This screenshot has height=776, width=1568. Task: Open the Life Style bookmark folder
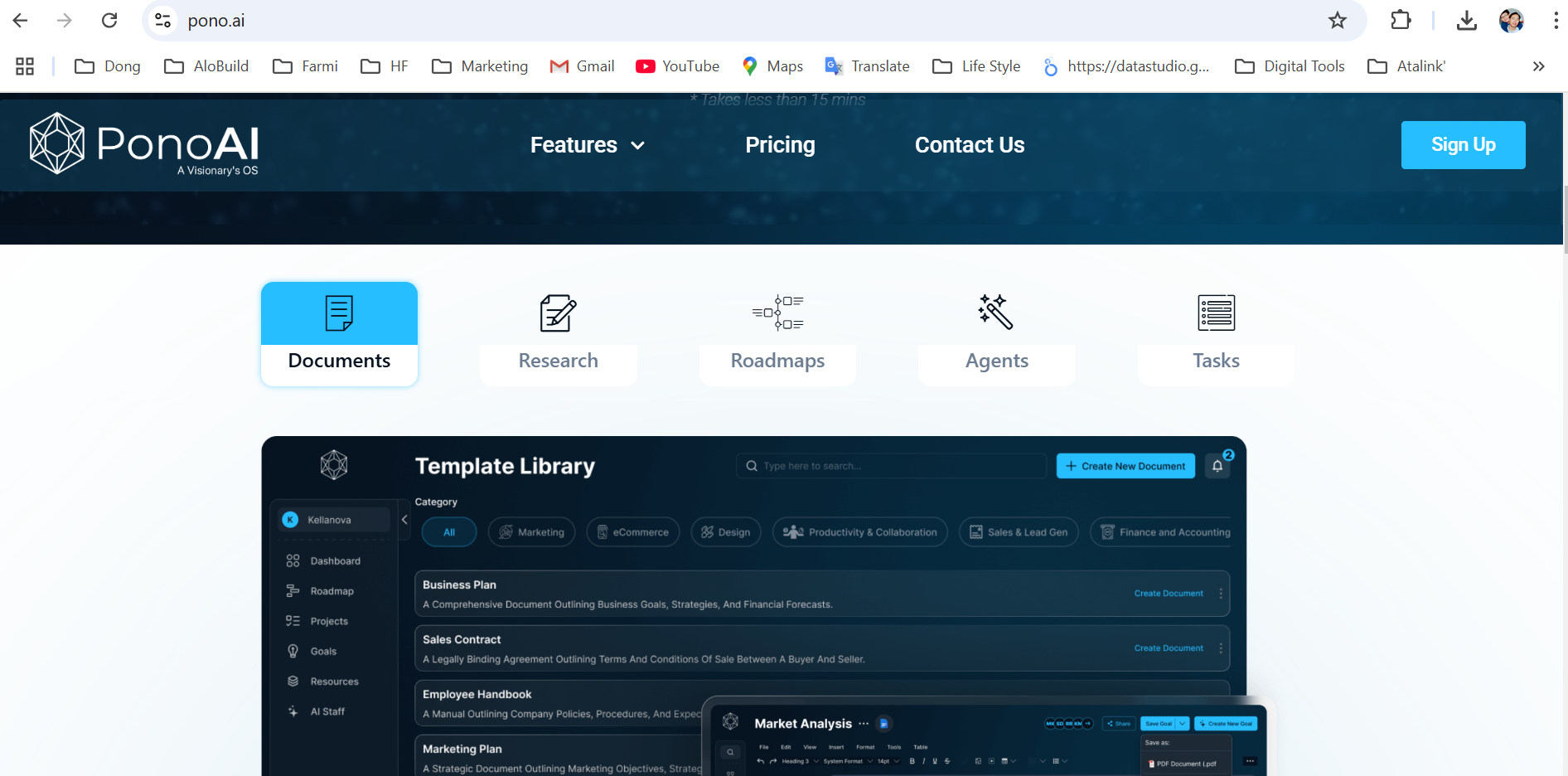click(976, 66)
